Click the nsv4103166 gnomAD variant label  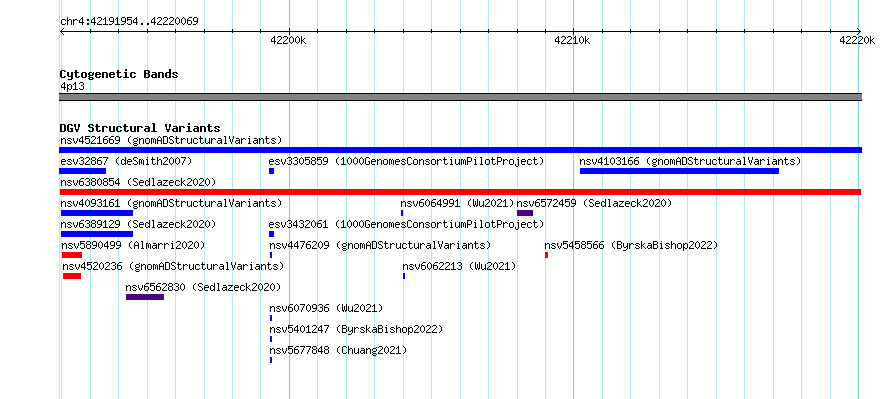coord(690,161)
